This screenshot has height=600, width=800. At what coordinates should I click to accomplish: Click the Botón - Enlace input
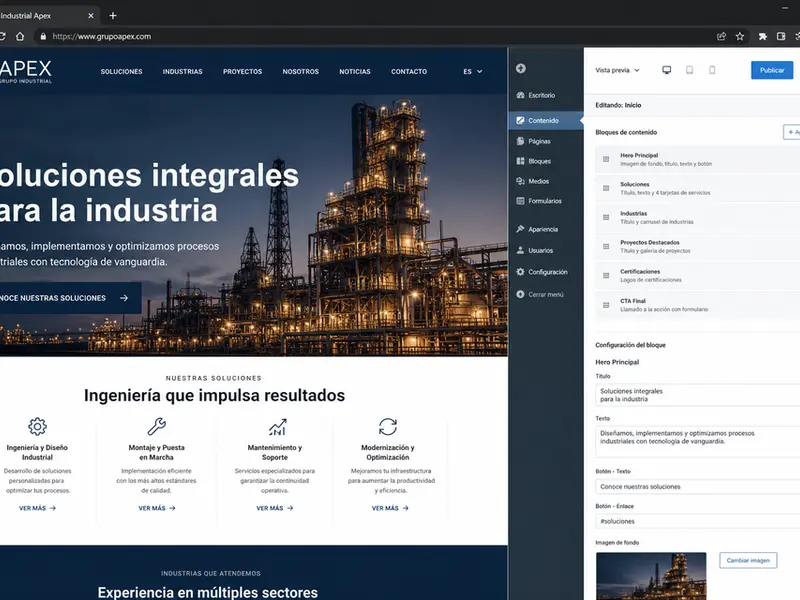(x=697, y=521)
